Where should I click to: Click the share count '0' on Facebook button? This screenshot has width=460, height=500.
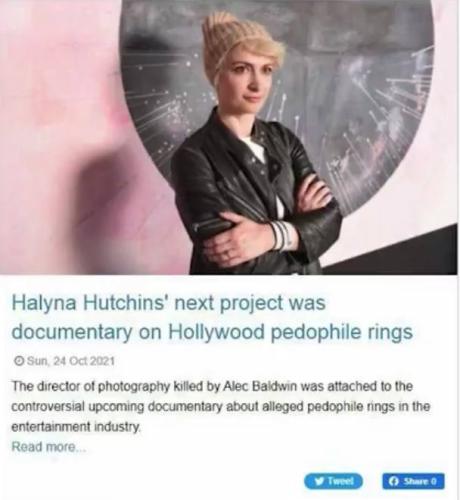[434, 481]
